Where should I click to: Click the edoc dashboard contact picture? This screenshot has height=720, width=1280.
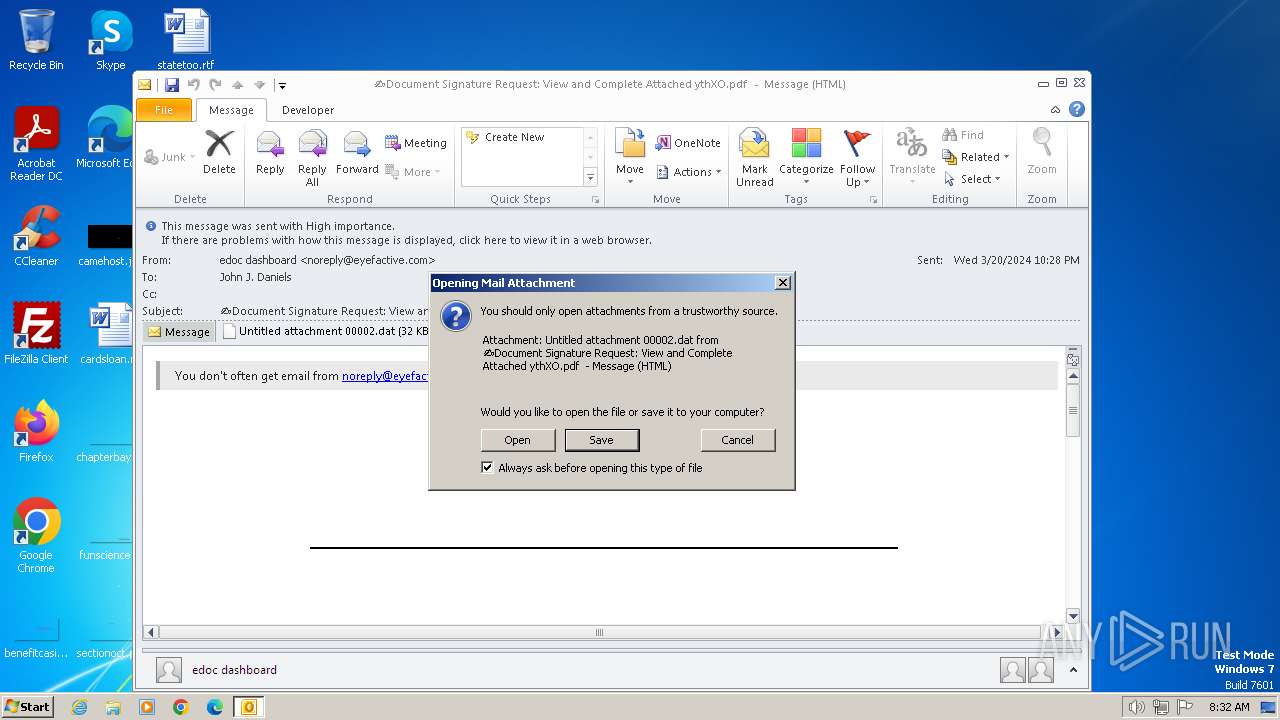(169, 670)
